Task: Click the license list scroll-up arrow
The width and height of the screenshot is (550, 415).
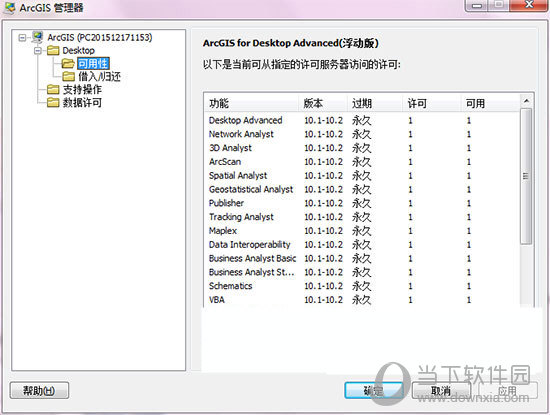Action: (x=526, y=101)
